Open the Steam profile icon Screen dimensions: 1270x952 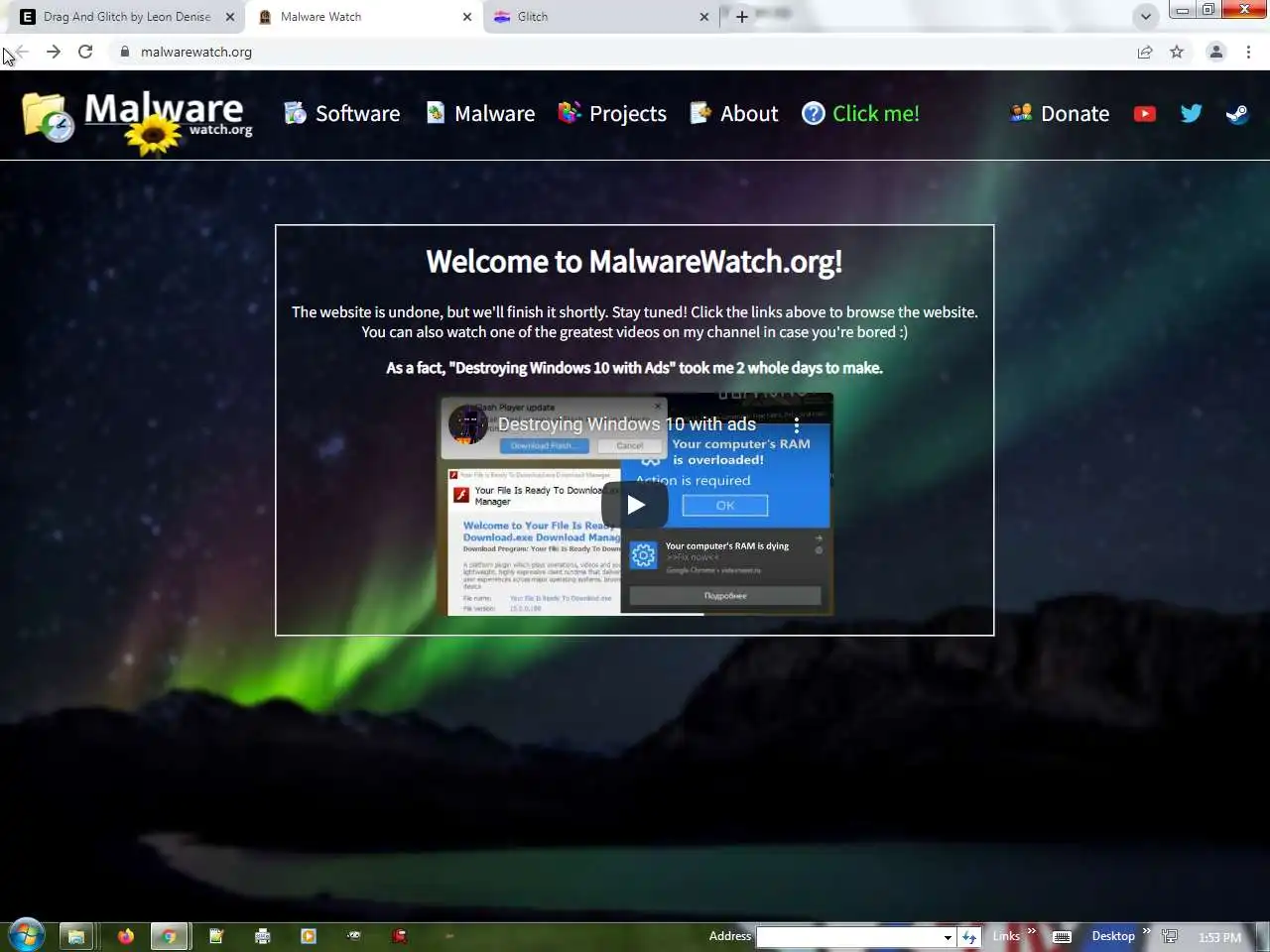coord(1237,113)
